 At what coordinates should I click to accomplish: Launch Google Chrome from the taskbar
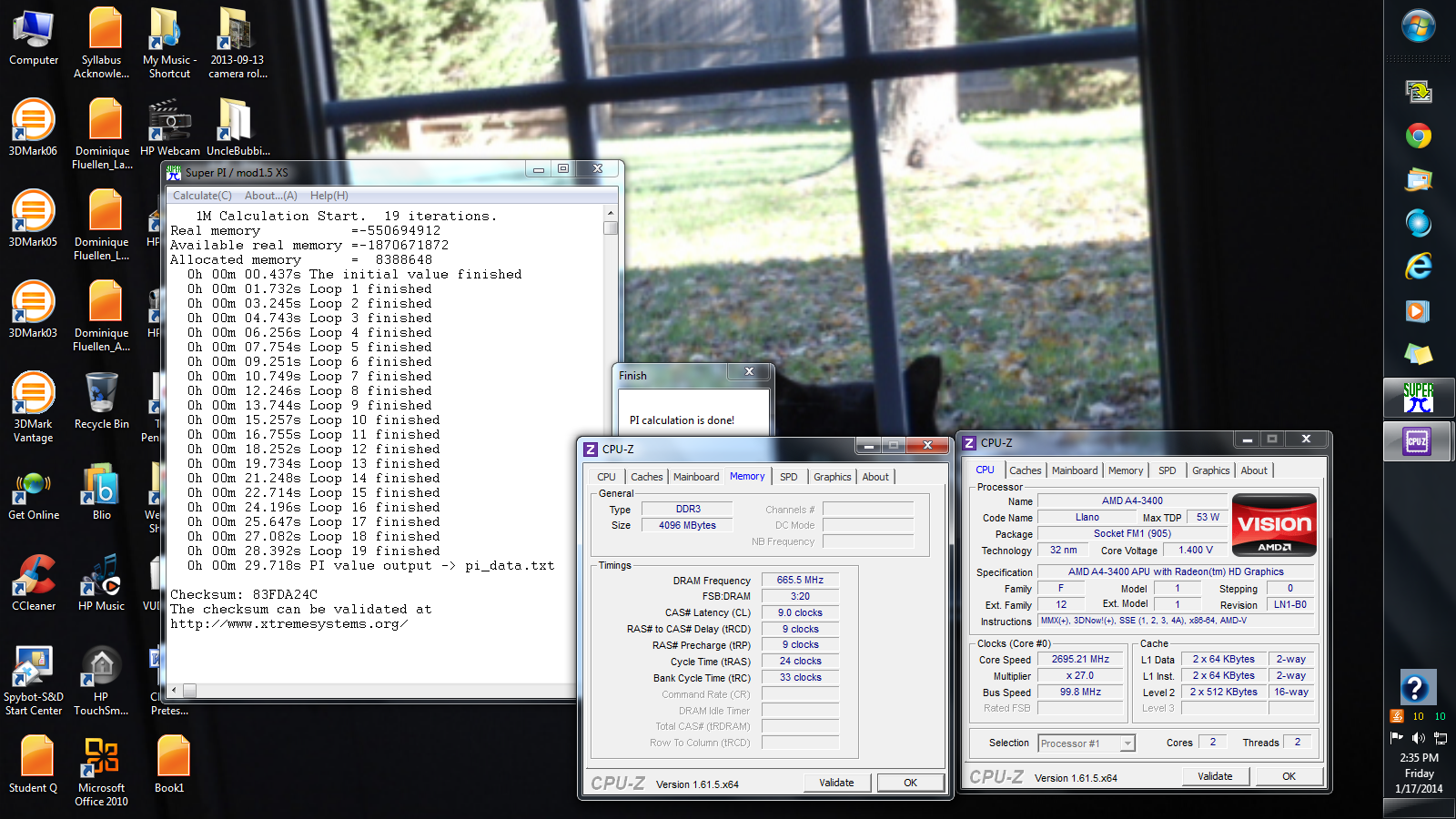[1419, 136]
